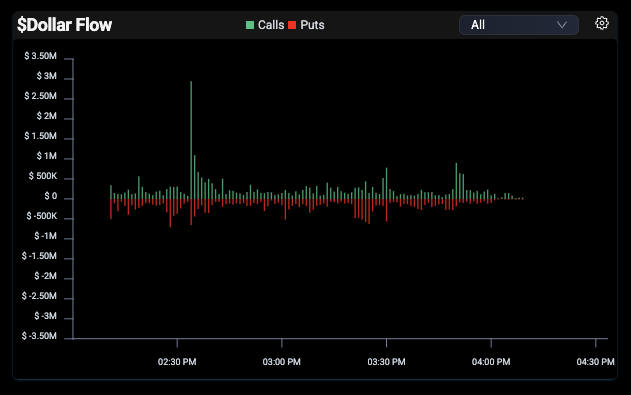Click the $ -3.50M y-axis label
This screenshot has height=395, width=631.
tap(39, 336)
